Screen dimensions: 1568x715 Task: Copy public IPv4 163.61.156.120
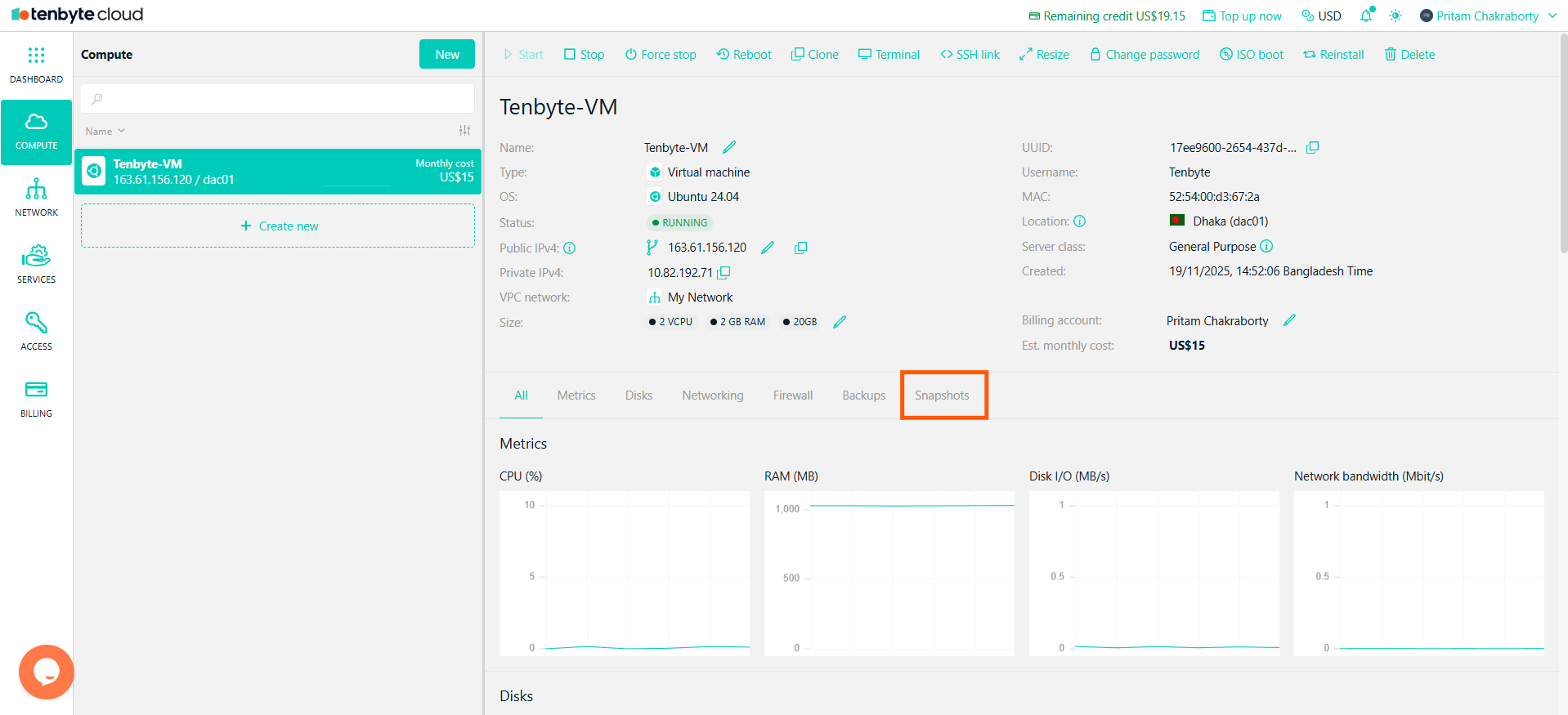800,248
